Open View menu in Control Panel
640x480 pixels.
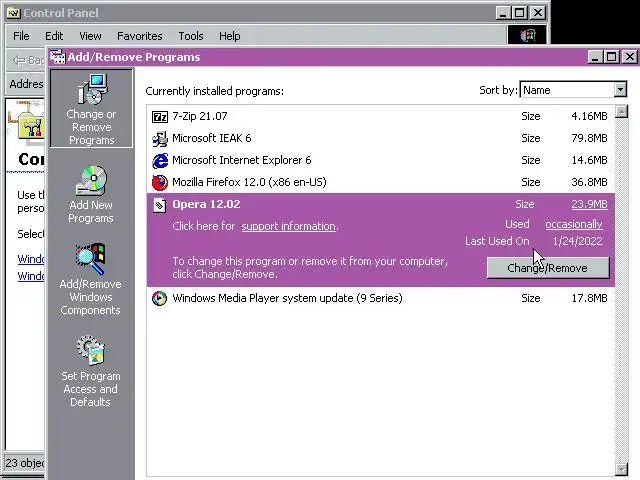coord(90,36)
